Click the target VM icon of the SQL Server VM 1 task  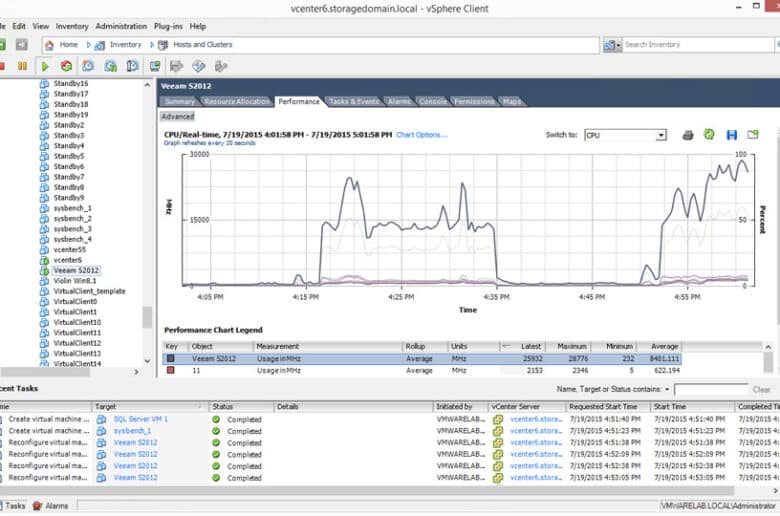(x=101, y=419)
